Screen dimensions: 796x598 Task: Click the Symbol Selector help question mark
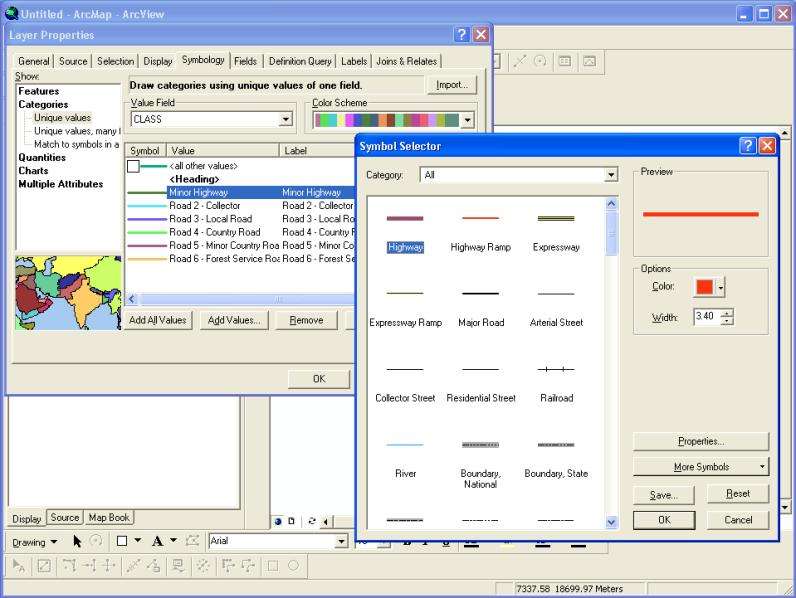(x=747, y=146)
